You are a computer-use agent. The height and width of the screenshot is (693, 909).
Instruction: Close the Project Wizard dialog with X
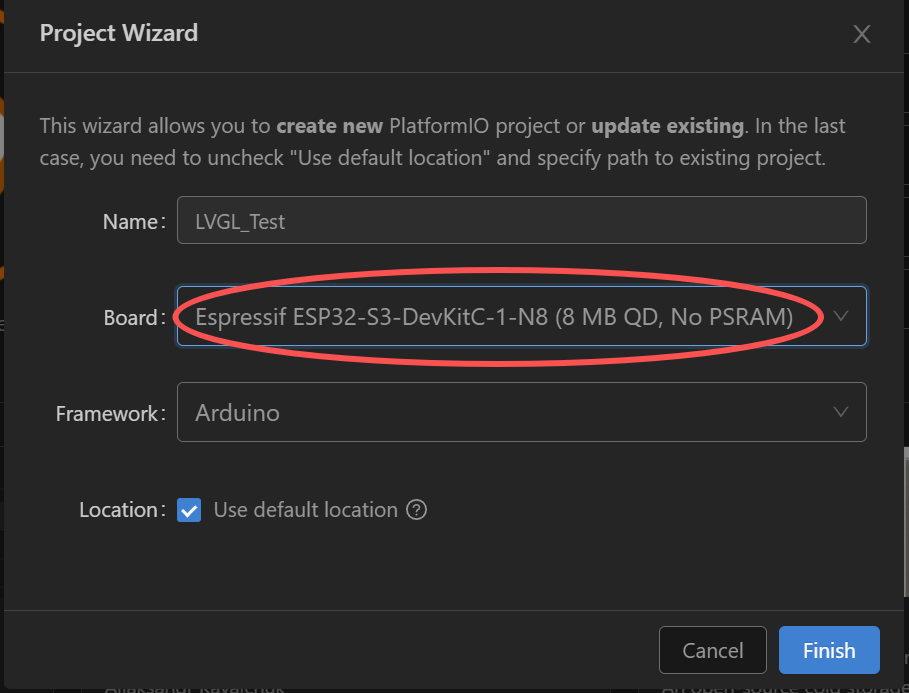point(861,34)
